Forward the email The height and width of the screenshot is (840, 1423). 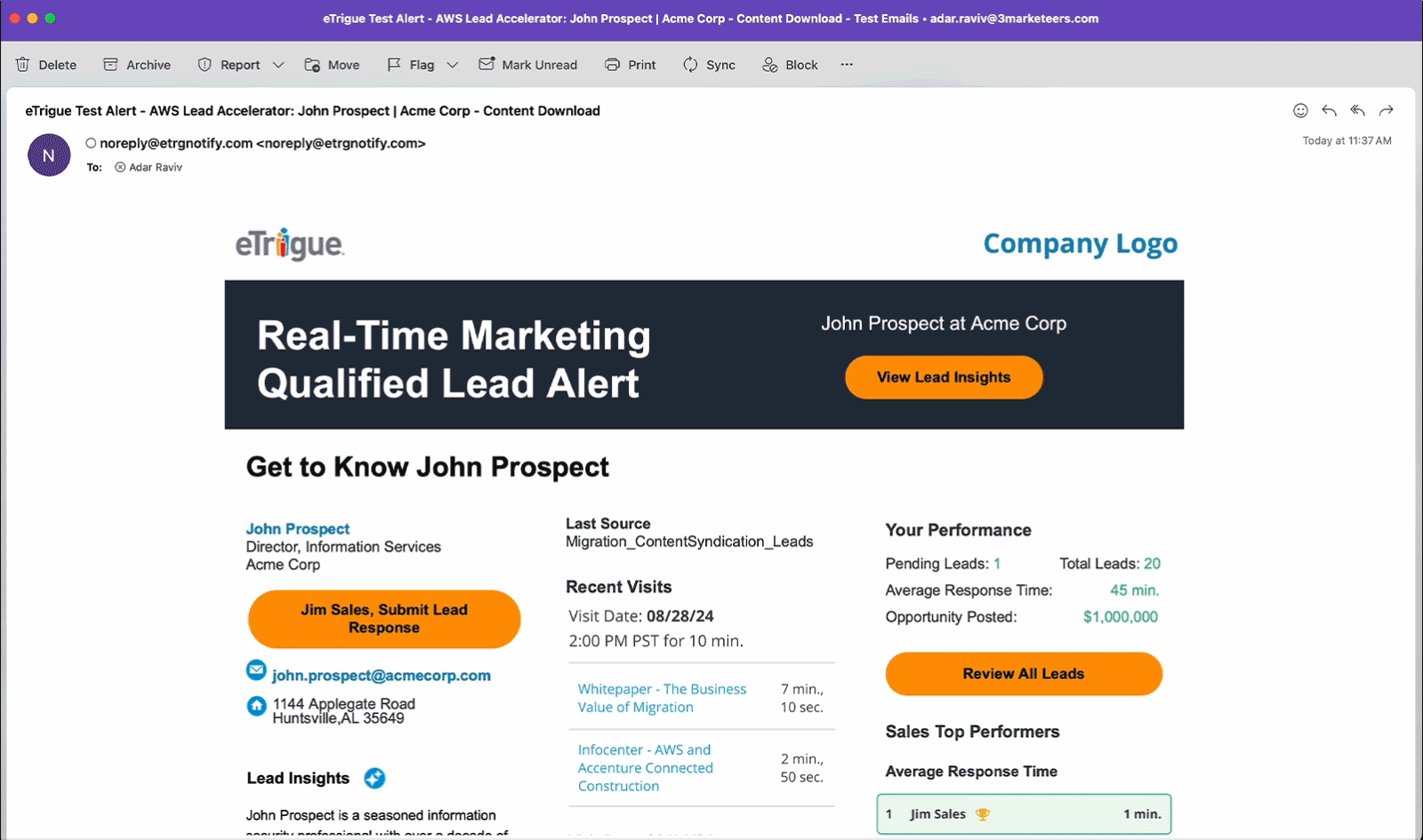tap(1386, 110)
